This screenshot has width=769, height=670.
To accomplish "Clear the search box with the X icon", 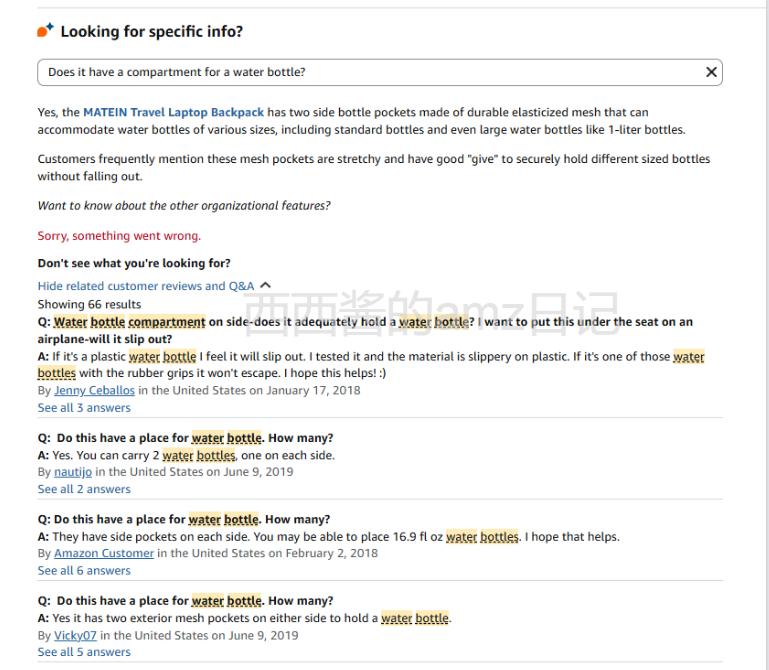I will [711, 72].
